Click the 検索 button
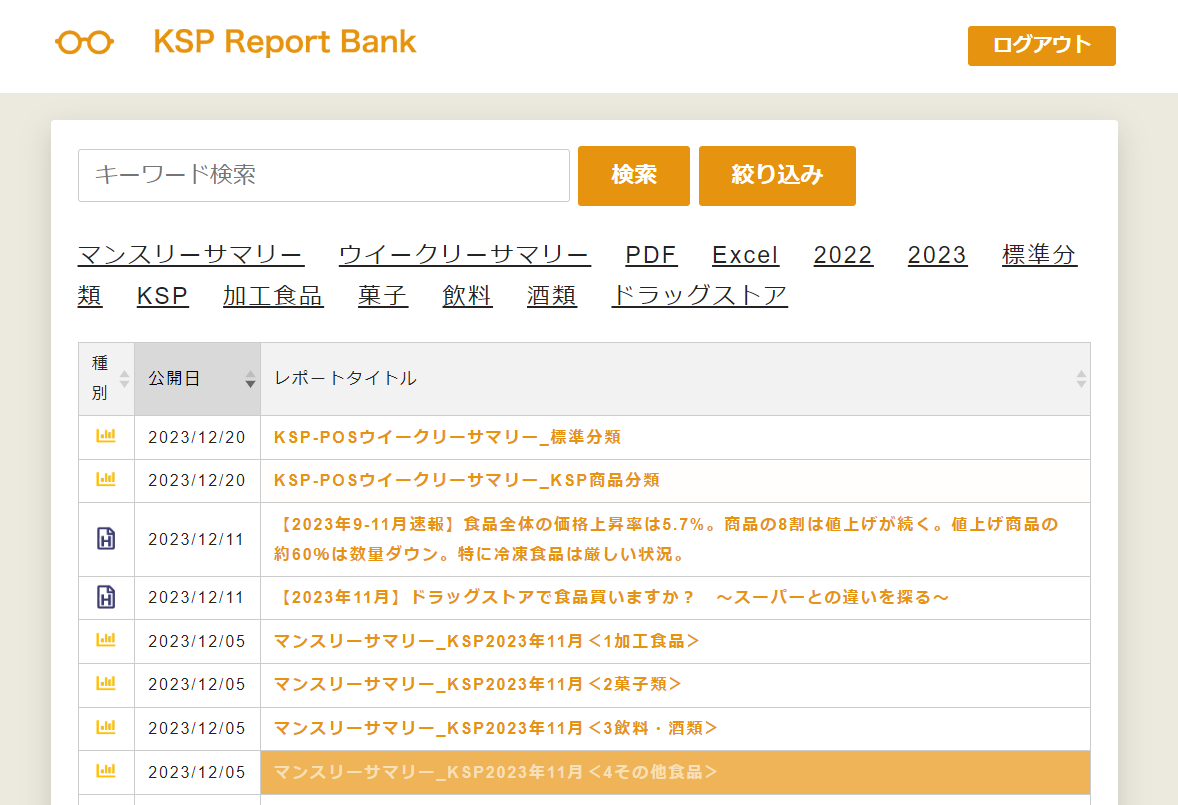Screen dimensions: 1178x805 tap(633, 176)
